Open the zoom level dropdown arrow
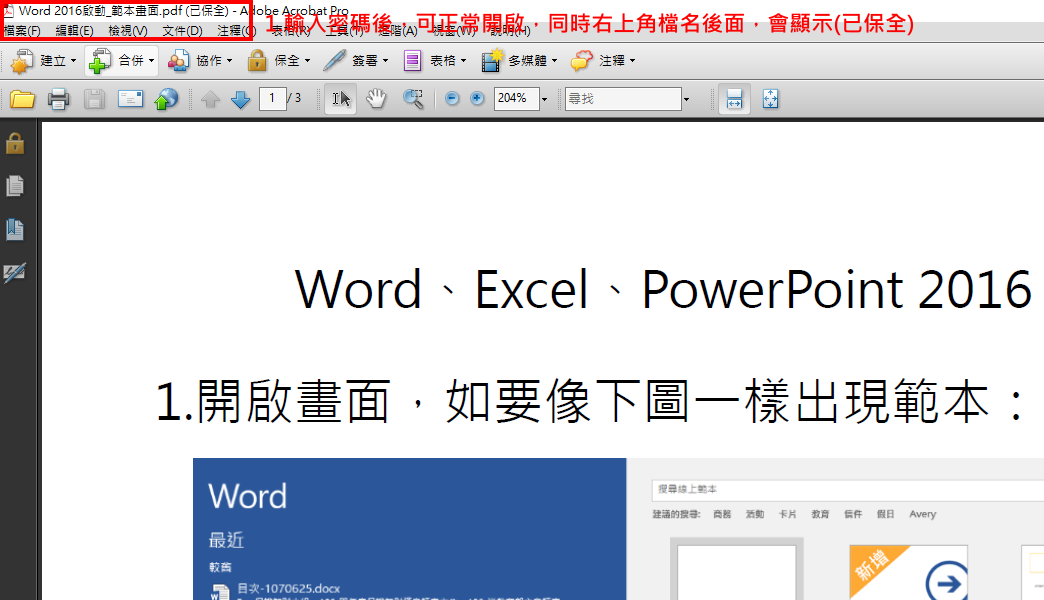 tap(545, 99)
